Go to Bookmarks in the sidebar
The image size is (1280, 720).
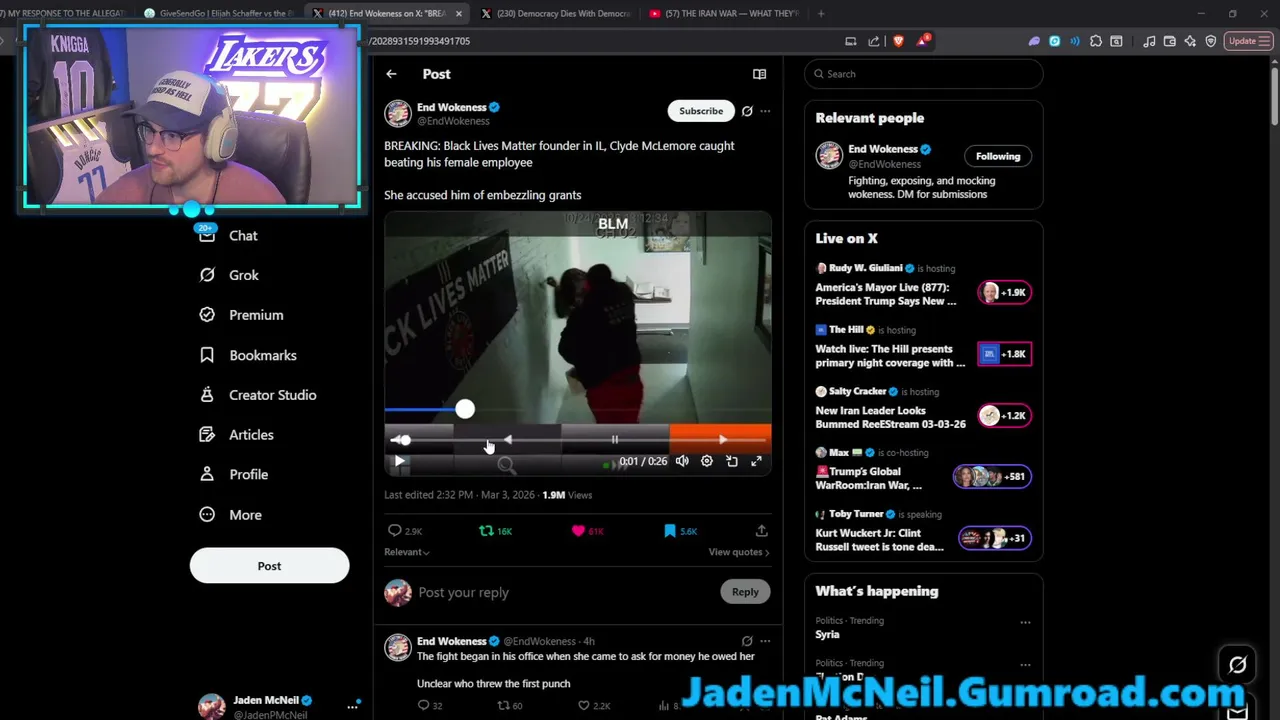pos(247,355)
